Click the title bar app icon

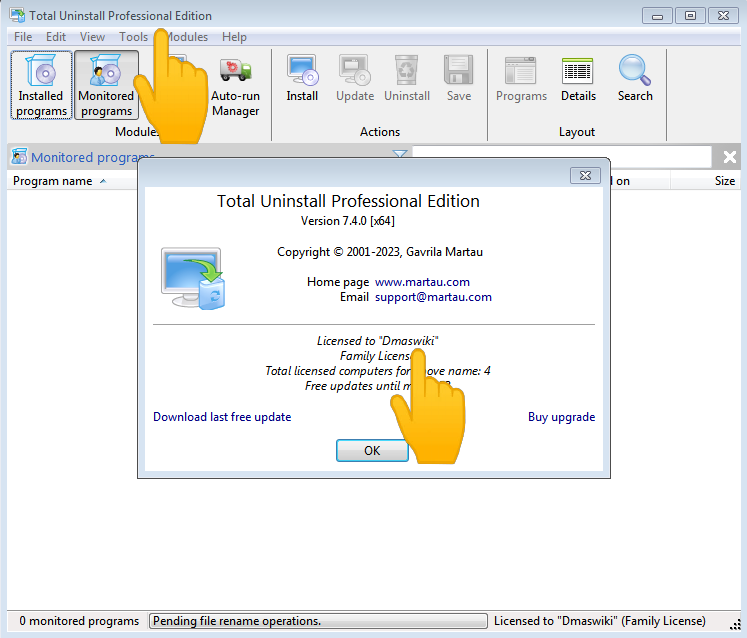pyautogui.click(x=17, y=15)
